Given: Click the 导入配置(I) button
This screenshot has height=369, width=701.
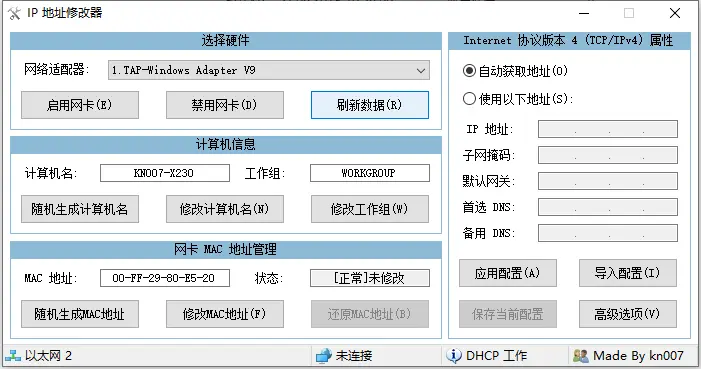Looking at the screenshot, I should point(628,273).
